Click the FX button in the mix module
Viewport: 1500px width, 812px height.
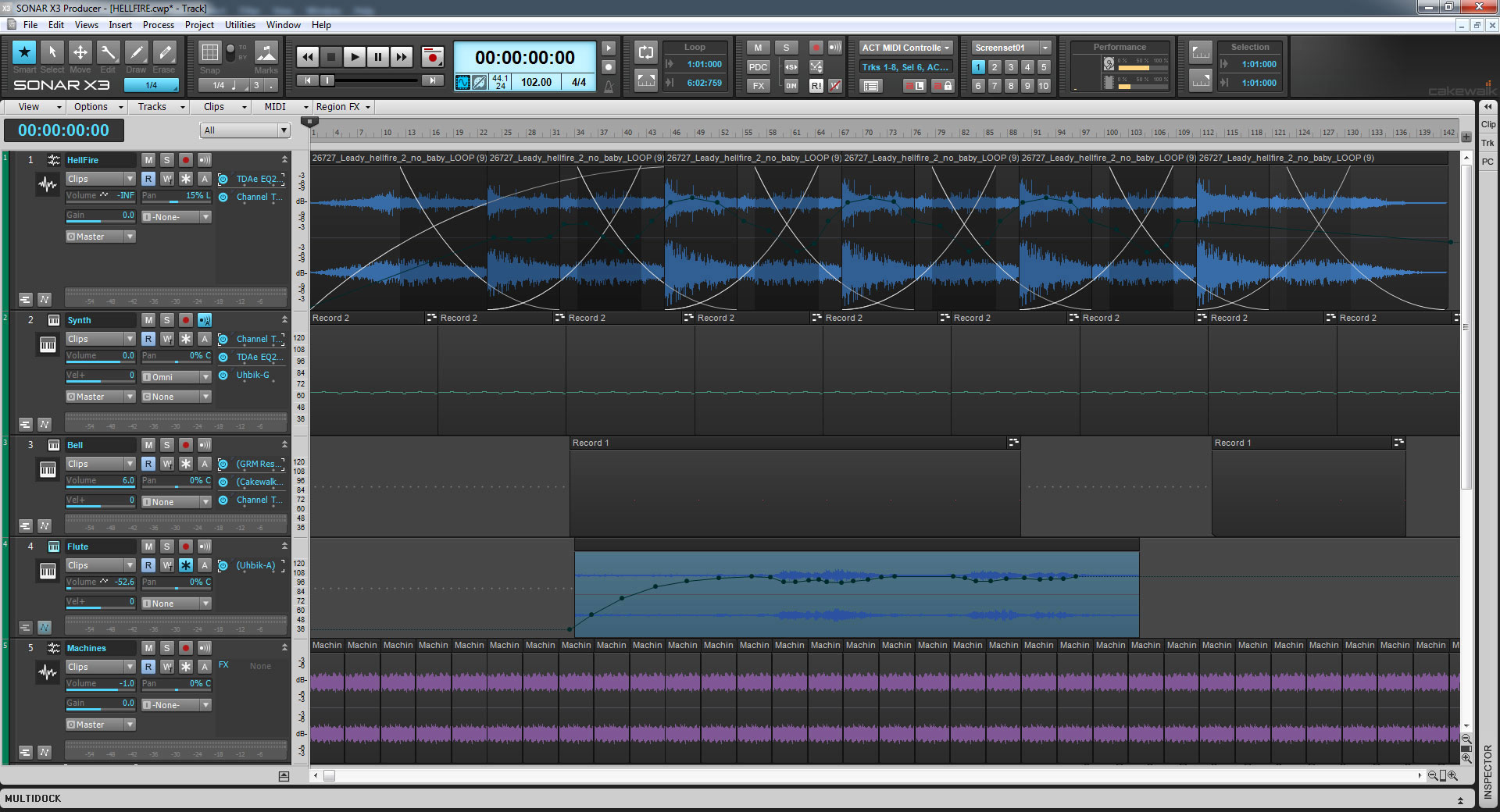[757, 86]
